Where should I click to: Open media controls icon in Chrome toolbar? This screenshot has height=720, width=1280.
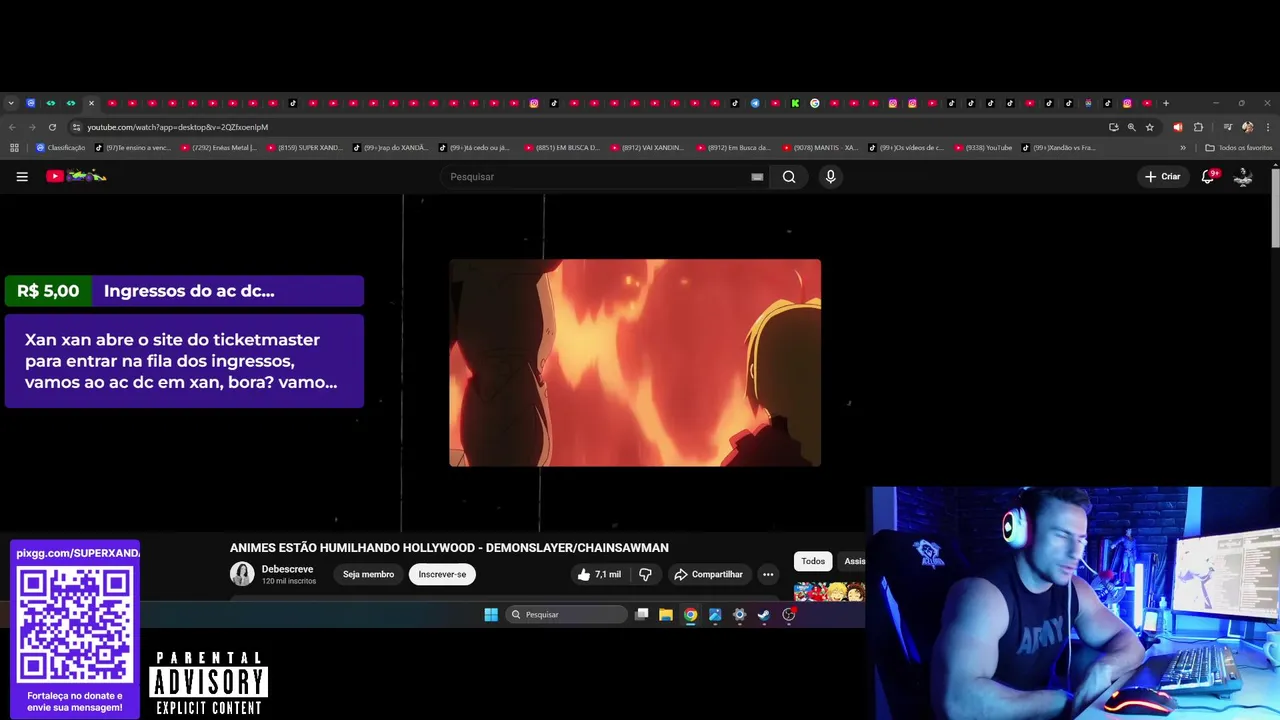1227,127
